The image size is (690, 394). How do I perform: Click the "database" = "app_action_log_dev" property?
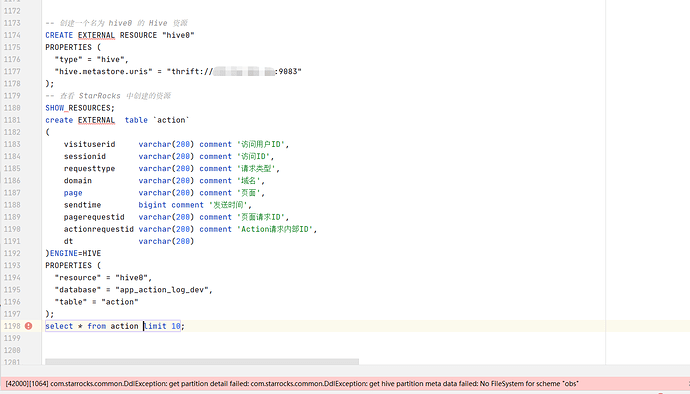[x=133, y=290]
